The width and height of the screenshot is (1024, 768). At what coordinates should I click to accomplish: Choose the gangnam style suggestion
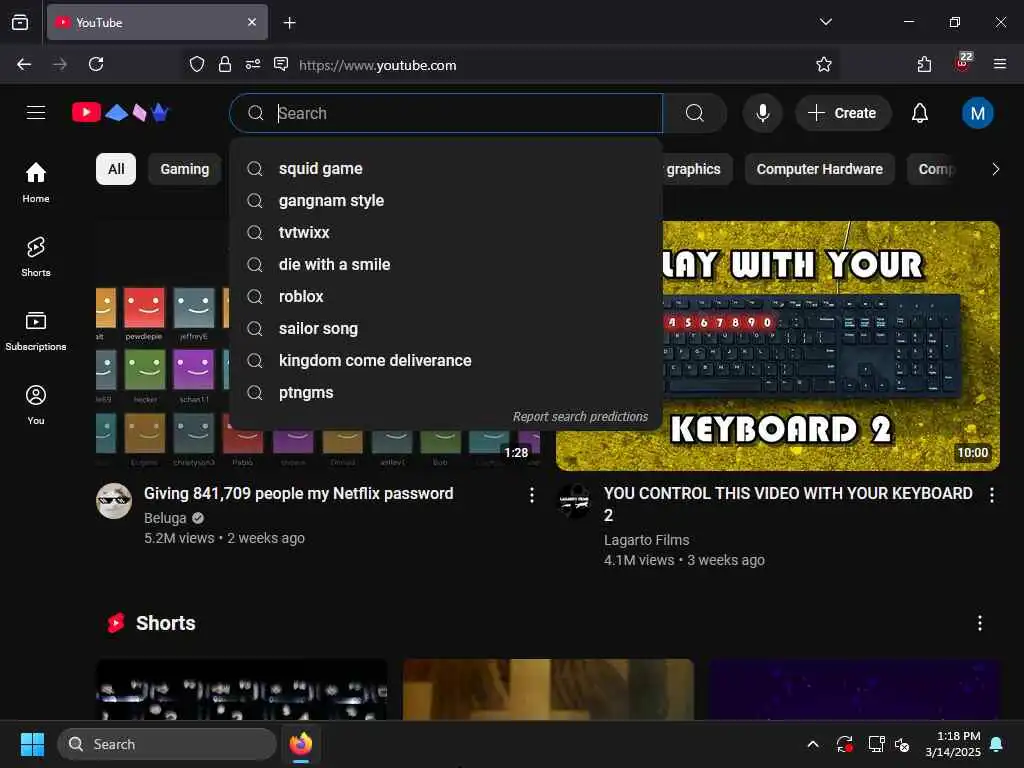[x=445, y=200]
